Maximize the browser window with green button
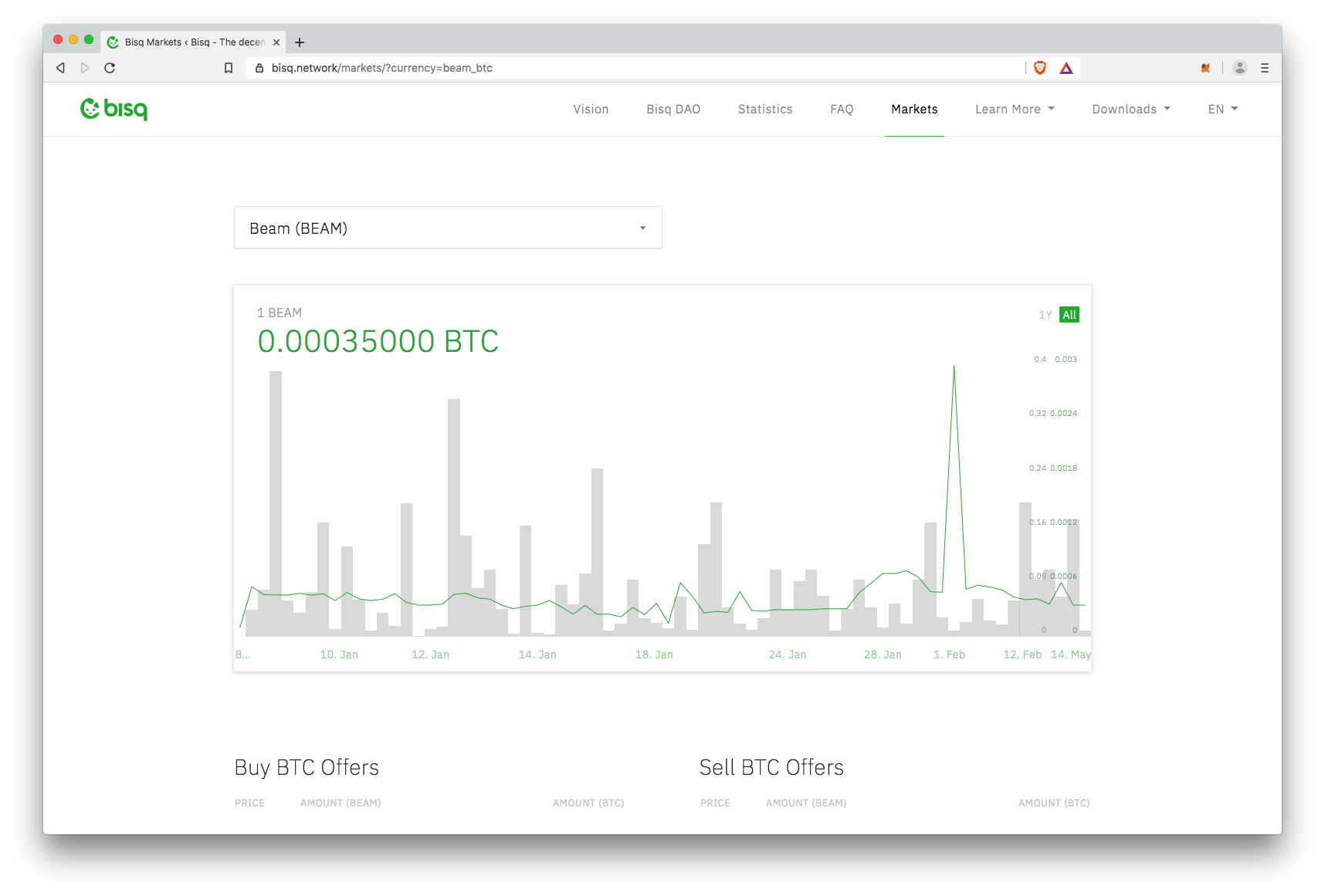1325x896 pixels. [89, 39]
